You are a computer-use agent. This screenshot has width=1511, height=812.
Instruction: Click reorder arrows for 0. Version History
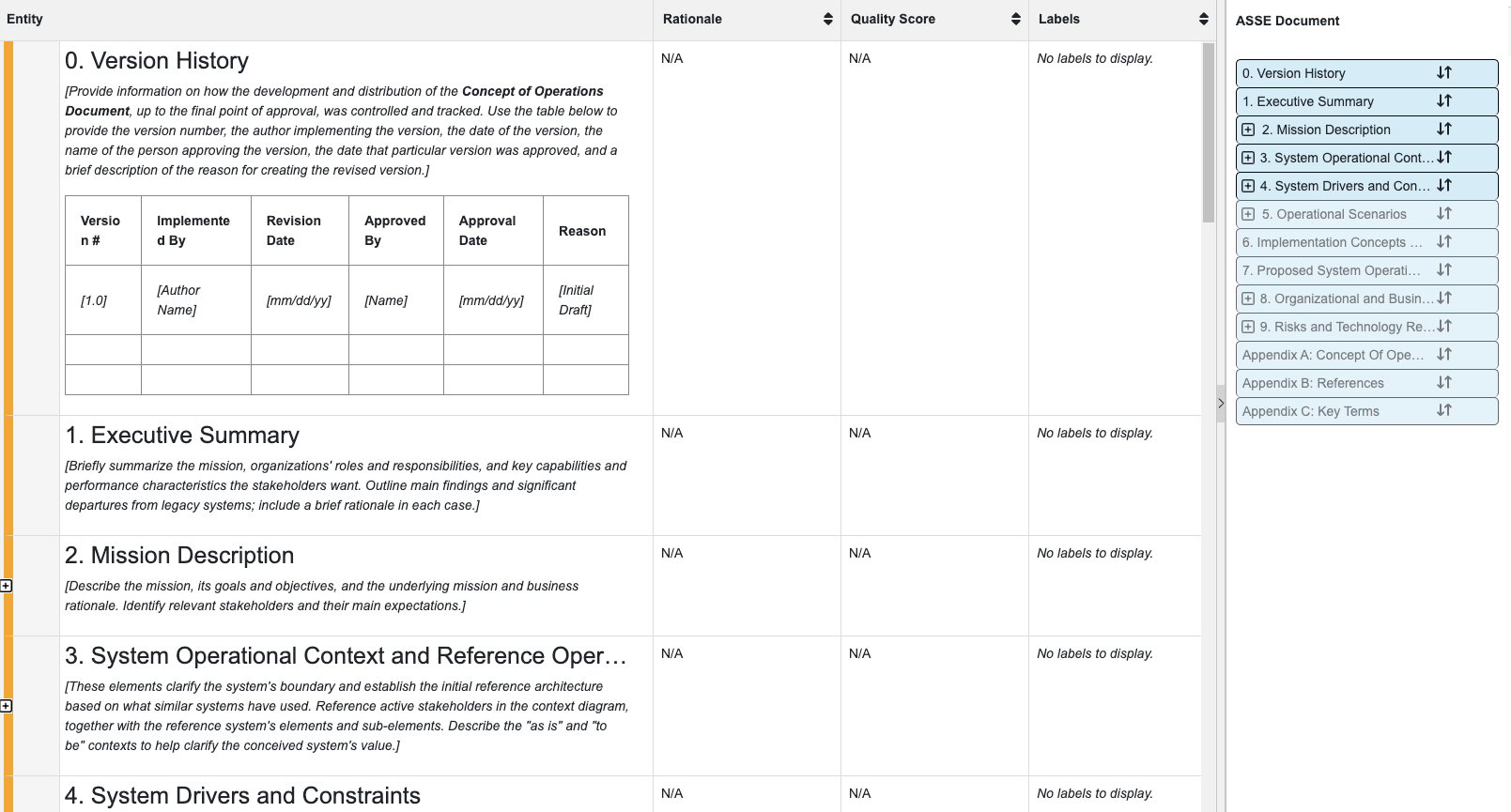point(1443,73)
